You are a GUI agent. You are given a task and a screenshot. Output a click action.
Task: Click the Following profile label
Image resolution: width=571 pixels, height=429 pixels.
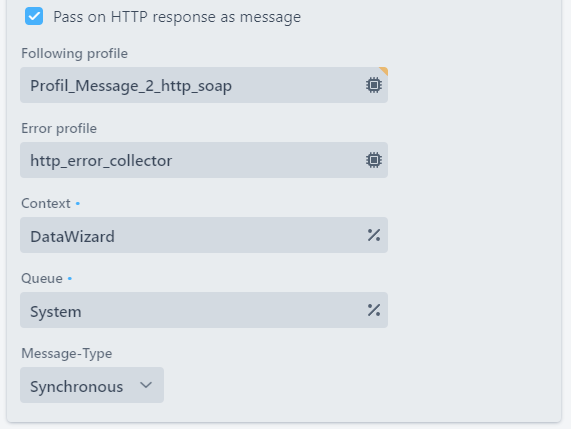(x=74, y=54)
